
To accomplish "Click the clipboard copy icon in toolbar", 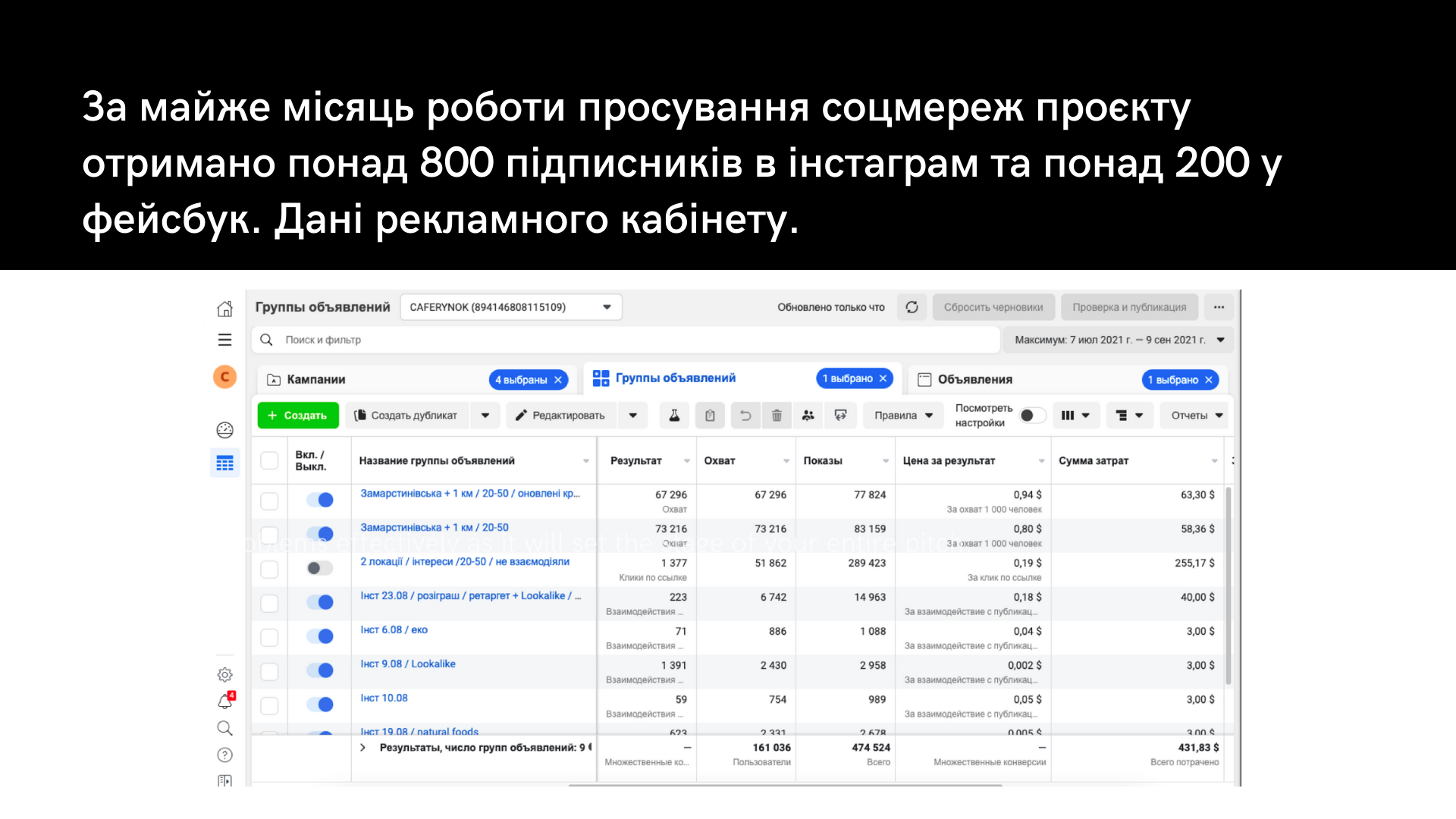I will [710, 415].
